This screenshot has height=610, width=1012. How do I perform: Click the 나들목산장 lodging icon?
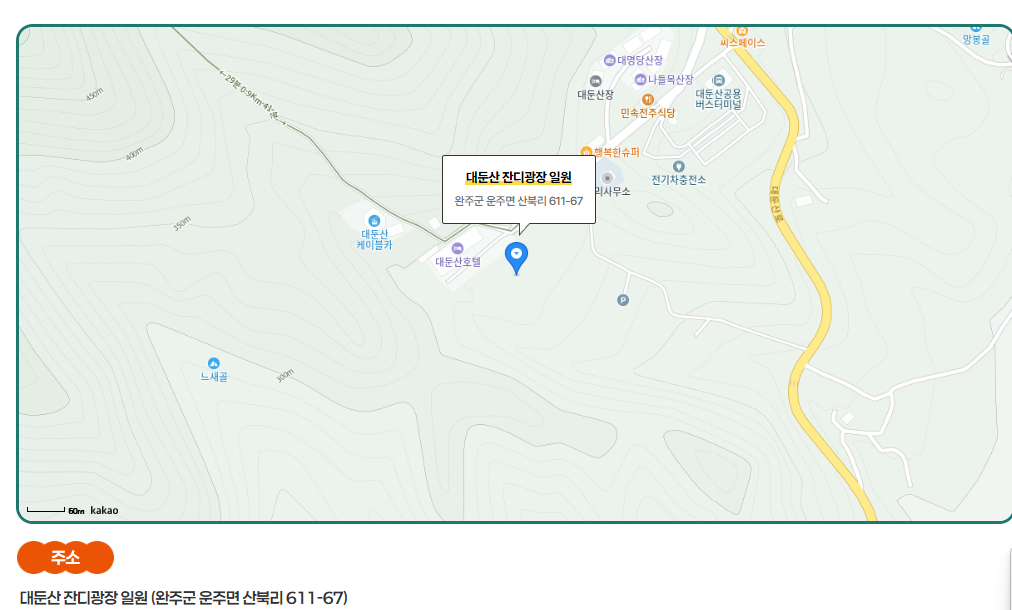coord(640,79)
